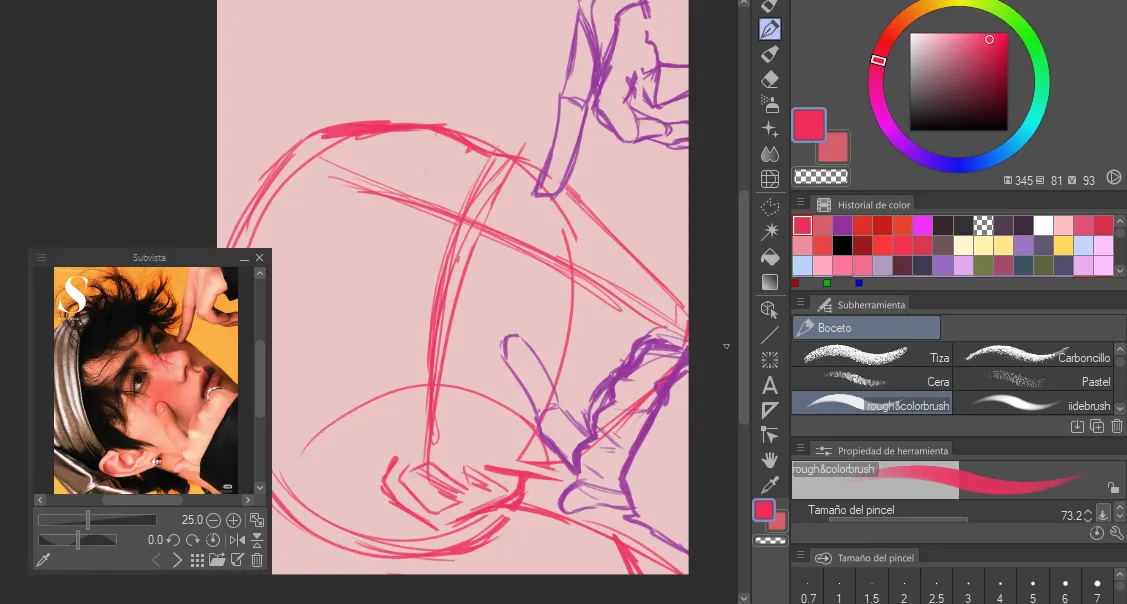Fit the Subvista image to panel
The image size is (1127, 604).
tap(257, 520)
